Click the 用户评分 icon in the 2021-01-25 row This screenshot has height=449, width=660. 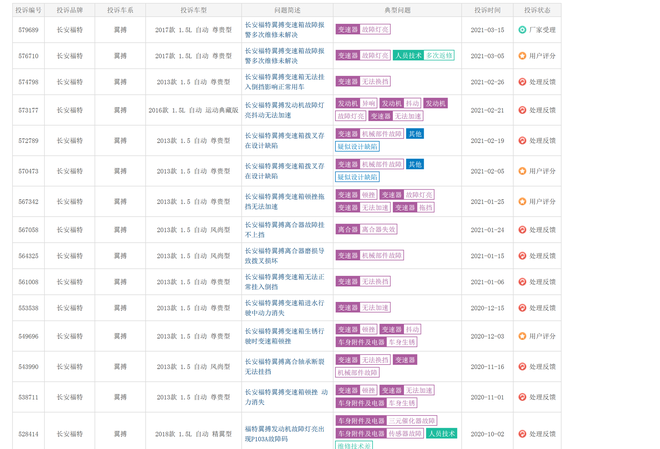[x=522, y=202]
